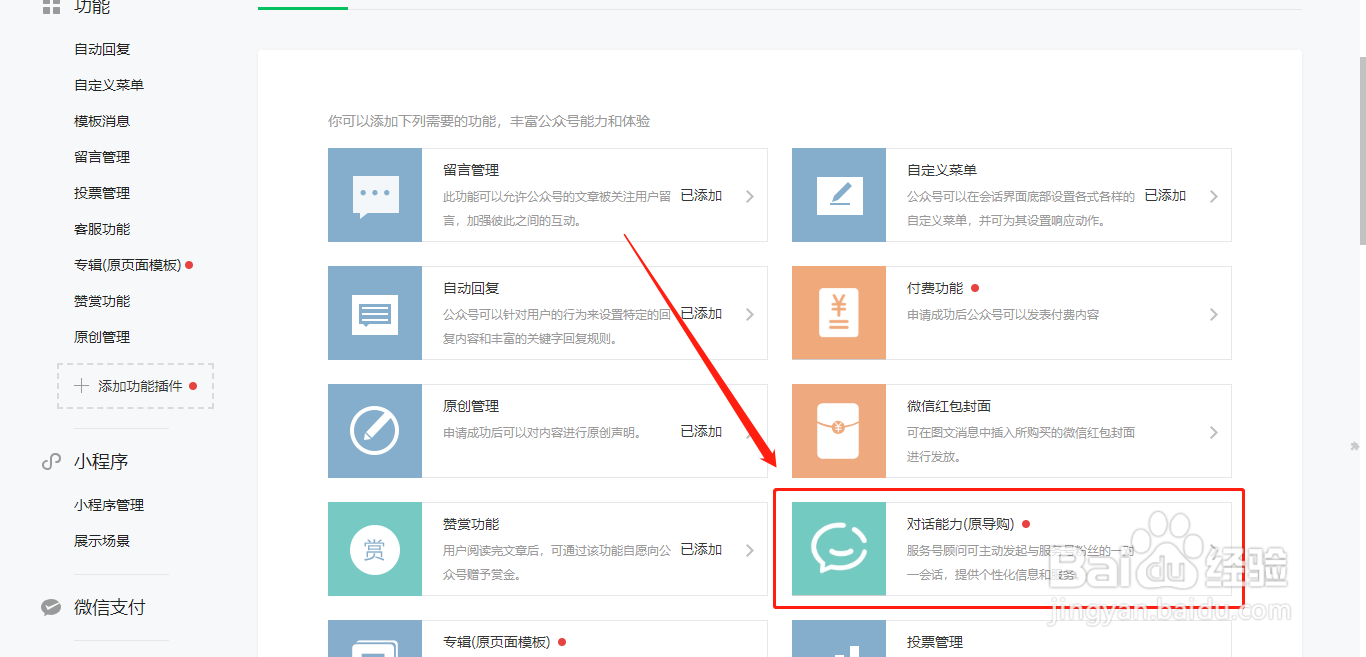The image size is (1366, 657).
Task: Expand the 微信红包封面 card chevron arrow
Action: point(1214,432)
